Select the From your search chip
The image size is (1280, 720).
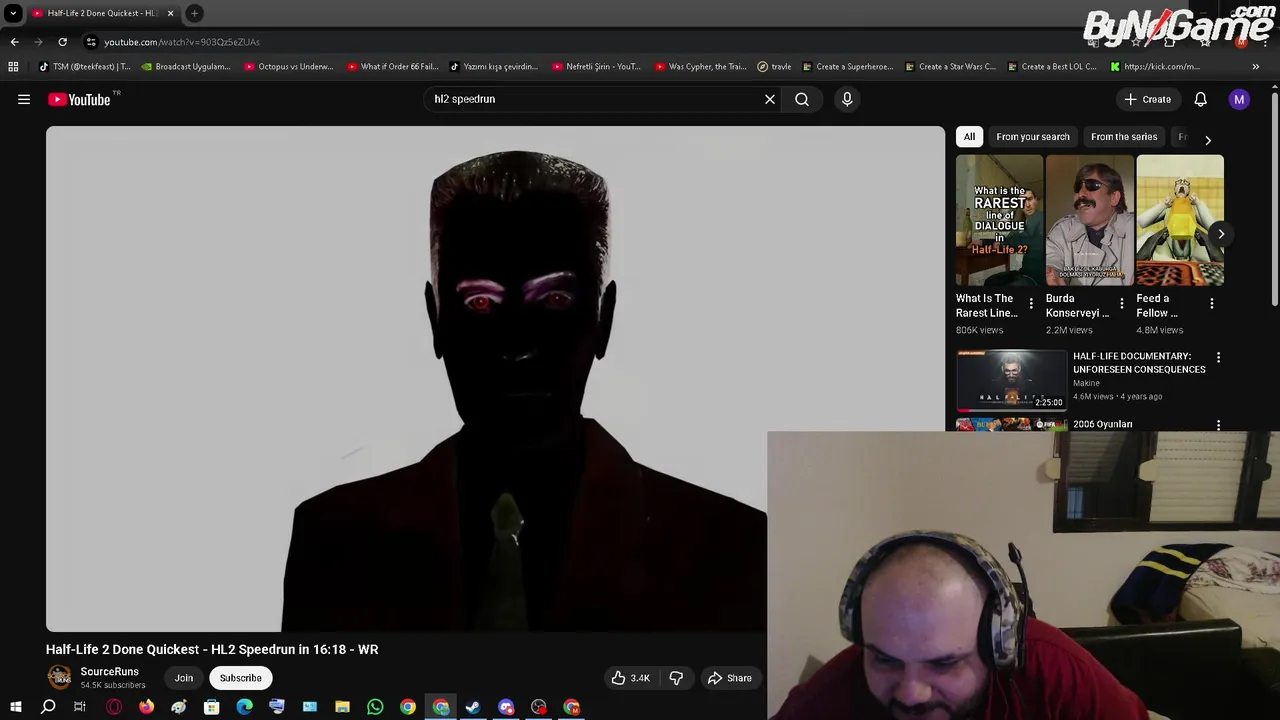click(x=1033, y=137)
